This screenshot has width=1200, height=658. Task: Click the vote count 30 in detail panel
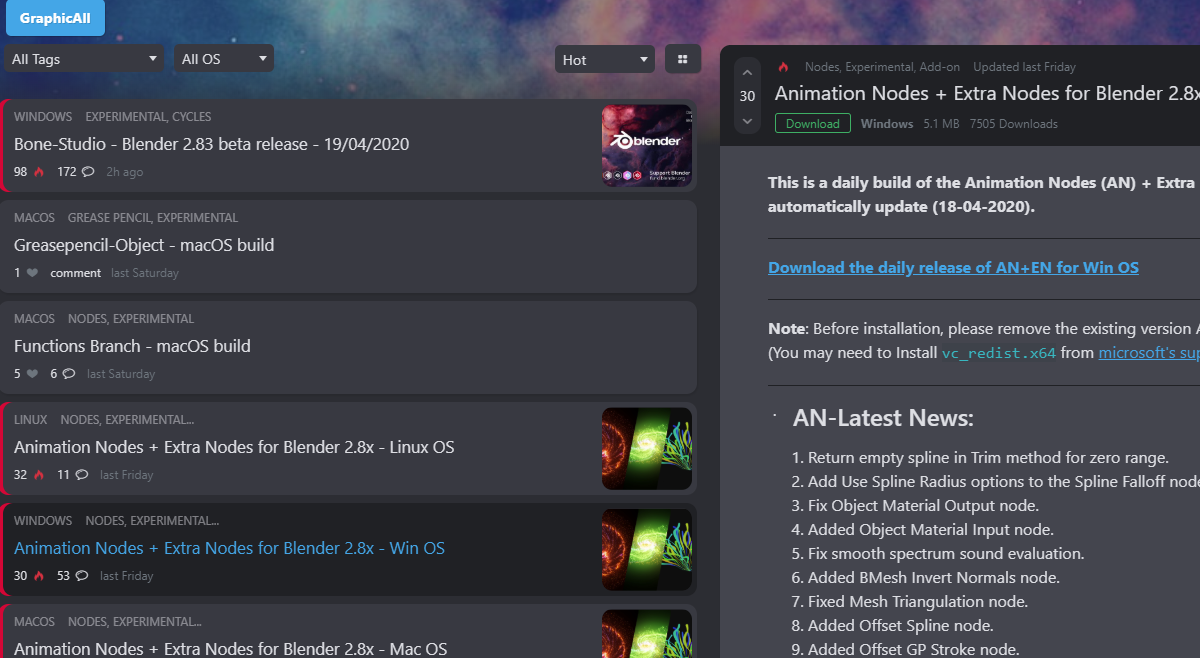click(748, 97)
